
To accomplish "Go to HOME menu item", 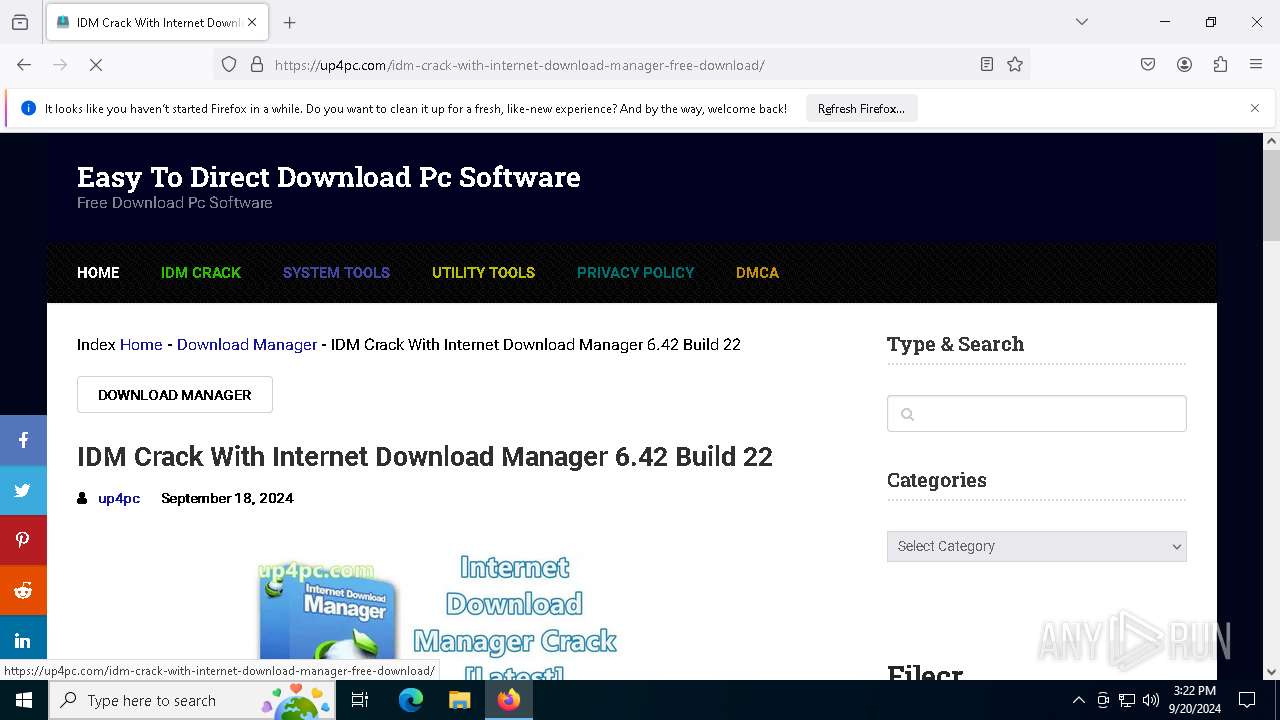I will (x=98, y=273).
